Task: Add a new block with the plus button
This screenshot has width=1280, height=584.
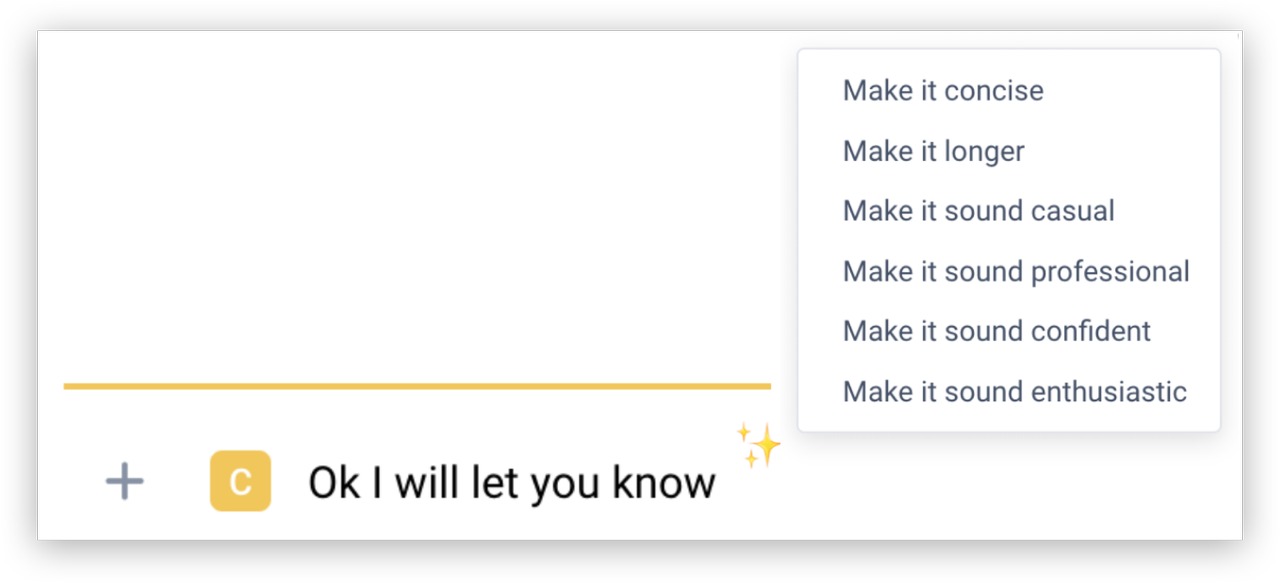Action: coord(125,482)
